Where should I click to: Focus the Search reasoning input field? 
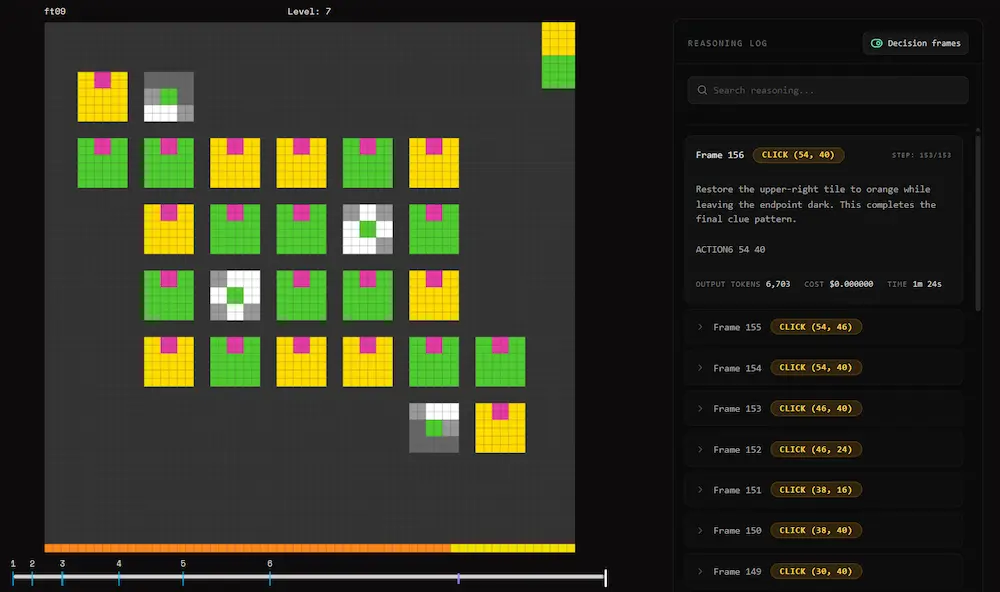(x=828, y=90)
